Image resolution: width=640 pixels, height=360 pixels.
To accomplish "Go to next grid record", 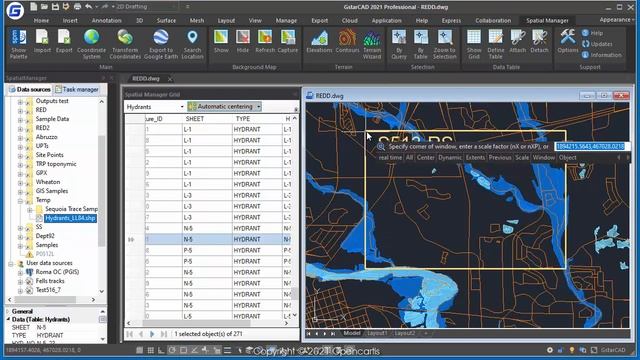I will click(152, 334).
